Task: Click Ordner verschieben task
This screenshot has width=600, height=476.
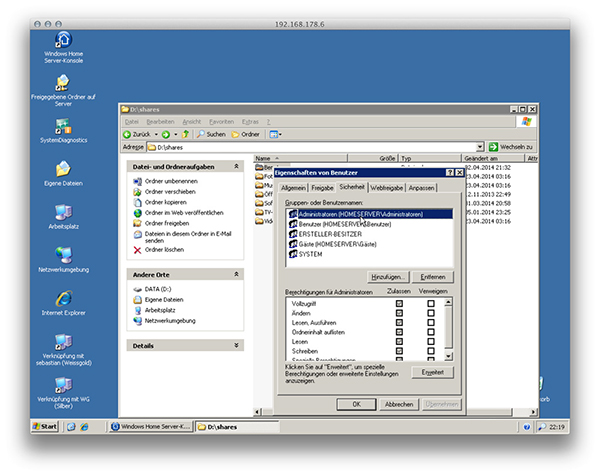Action: 170,192
